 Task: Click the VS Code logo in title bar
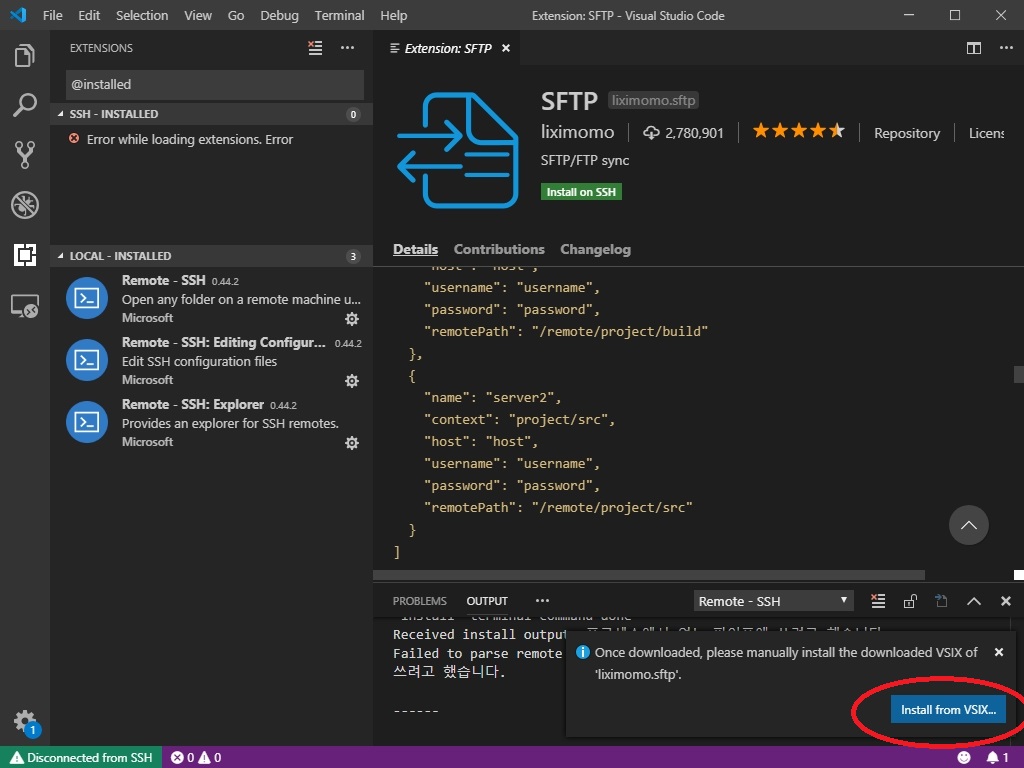click(18, 15)
